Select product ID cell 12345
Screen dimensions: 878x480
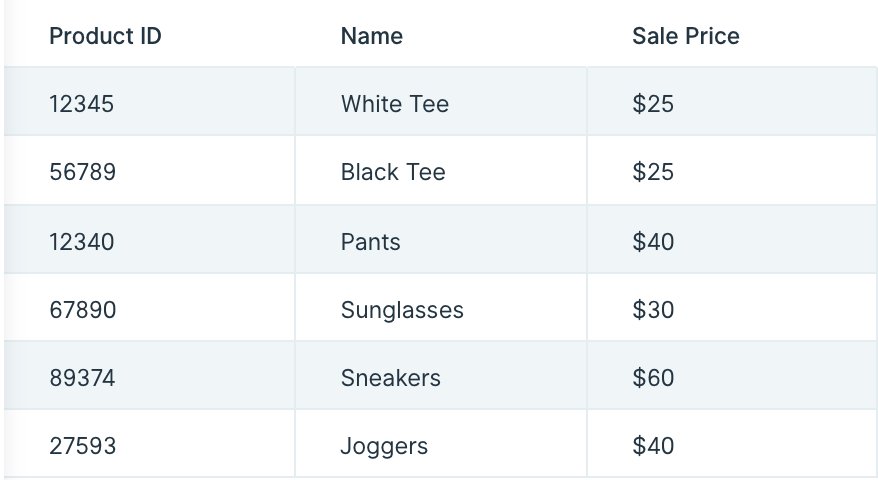150,101
